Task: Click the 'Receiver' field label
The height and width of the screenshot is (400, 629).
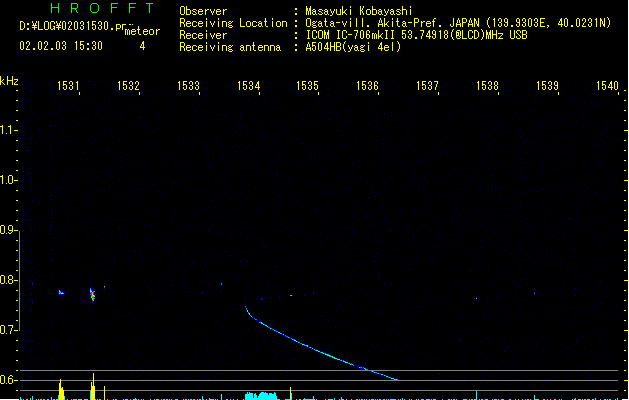Action: click(203, 35)
